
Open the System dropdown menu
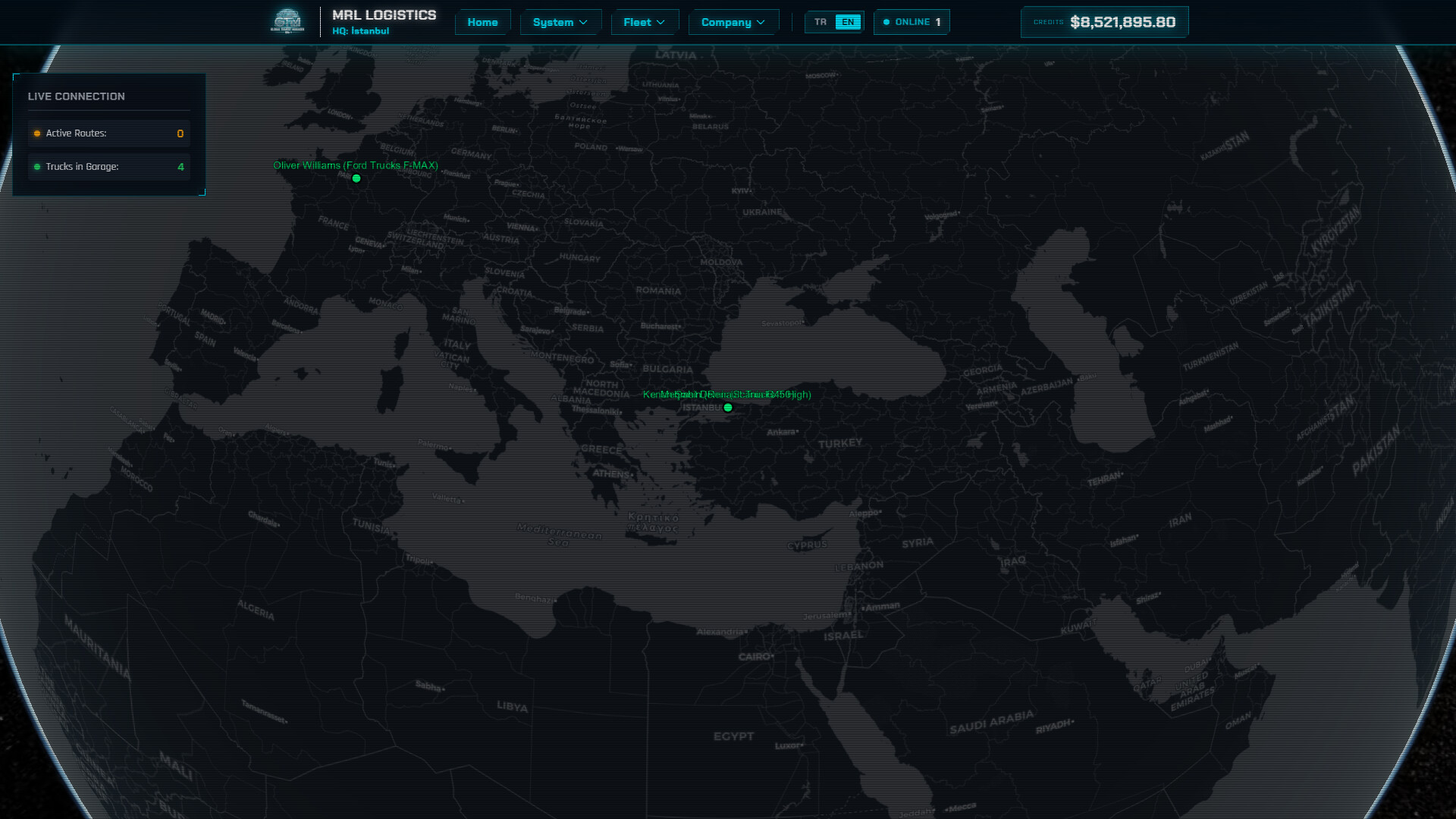point(560,22)
